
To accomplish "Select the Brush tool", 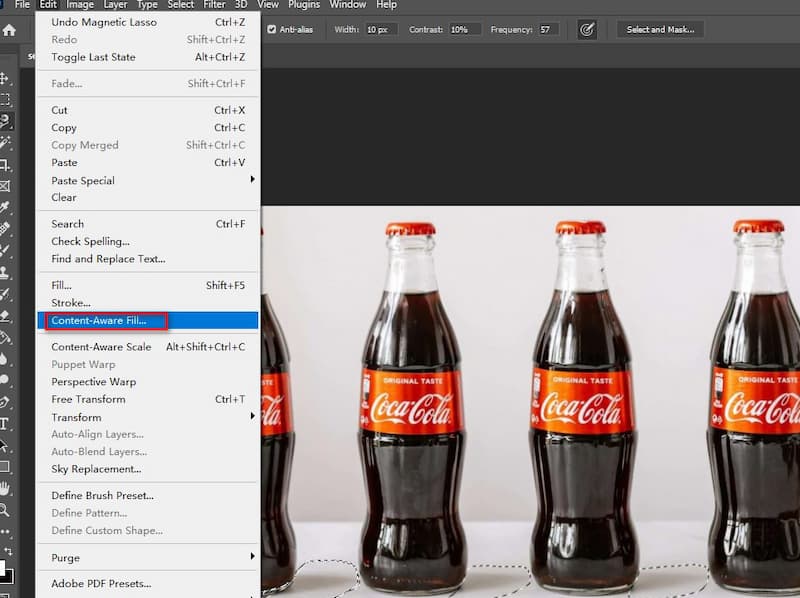I will [5, 250].
